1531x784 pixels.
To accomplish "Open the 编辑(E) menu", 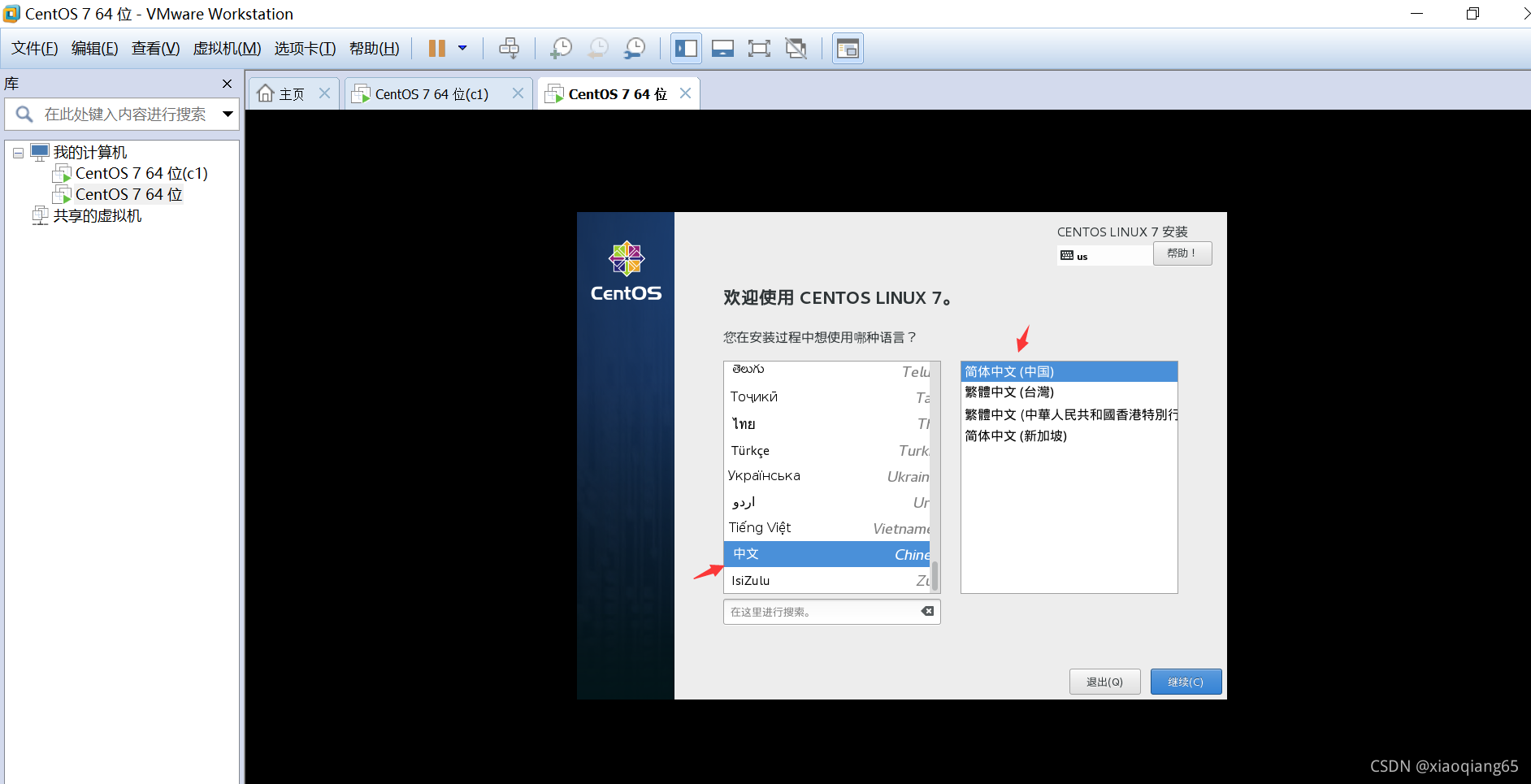I will click(x=94, y=49).
